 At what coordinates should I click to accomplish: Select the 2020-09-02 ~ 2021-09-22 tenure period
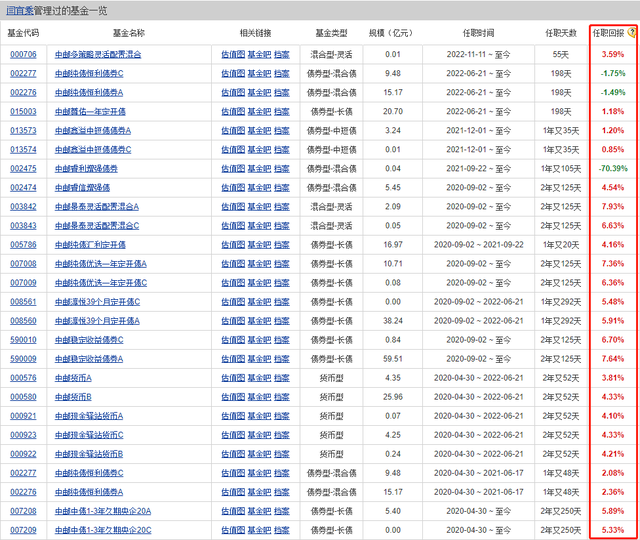tap(478, 245)
